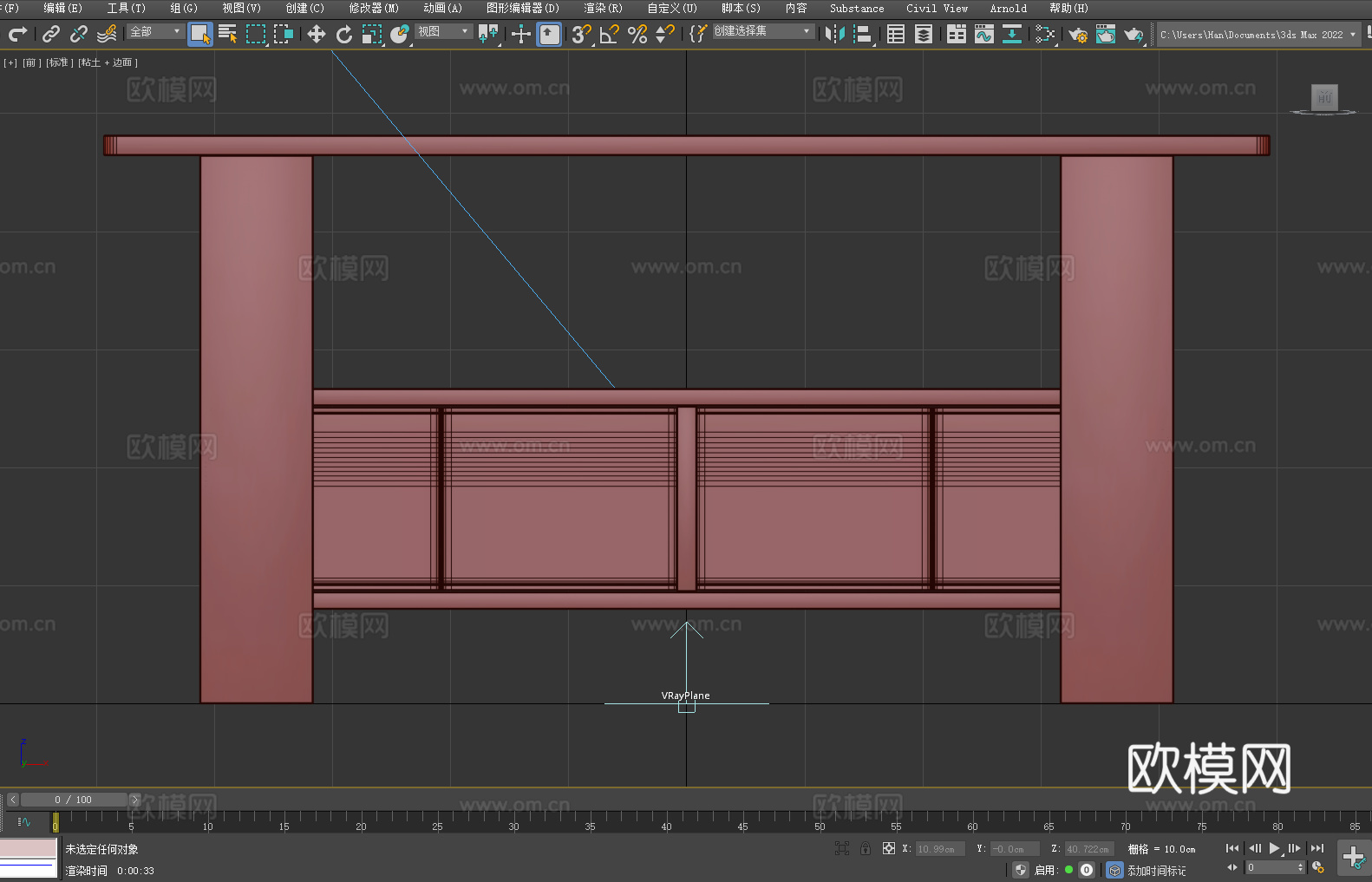Click the [+] viewport label menu
Screen dimensions: 1372x882
[10, 62]
